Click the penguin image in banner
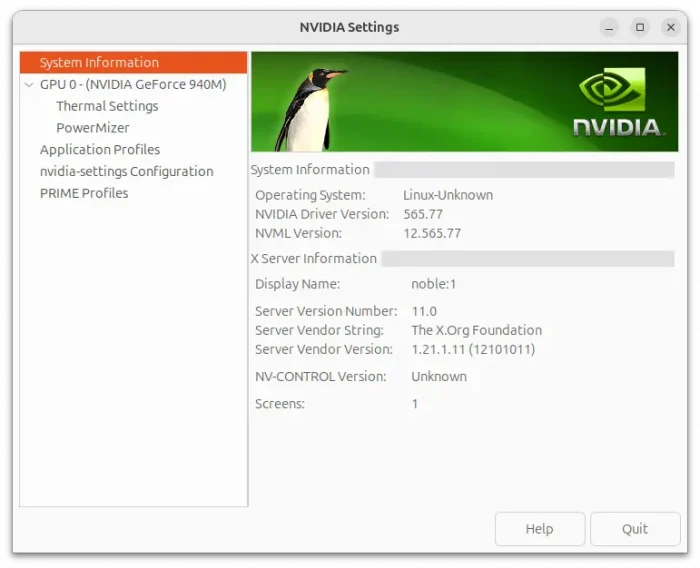This screenshot has height=568, width=700. pyautogui.click(x=308, y=109)
